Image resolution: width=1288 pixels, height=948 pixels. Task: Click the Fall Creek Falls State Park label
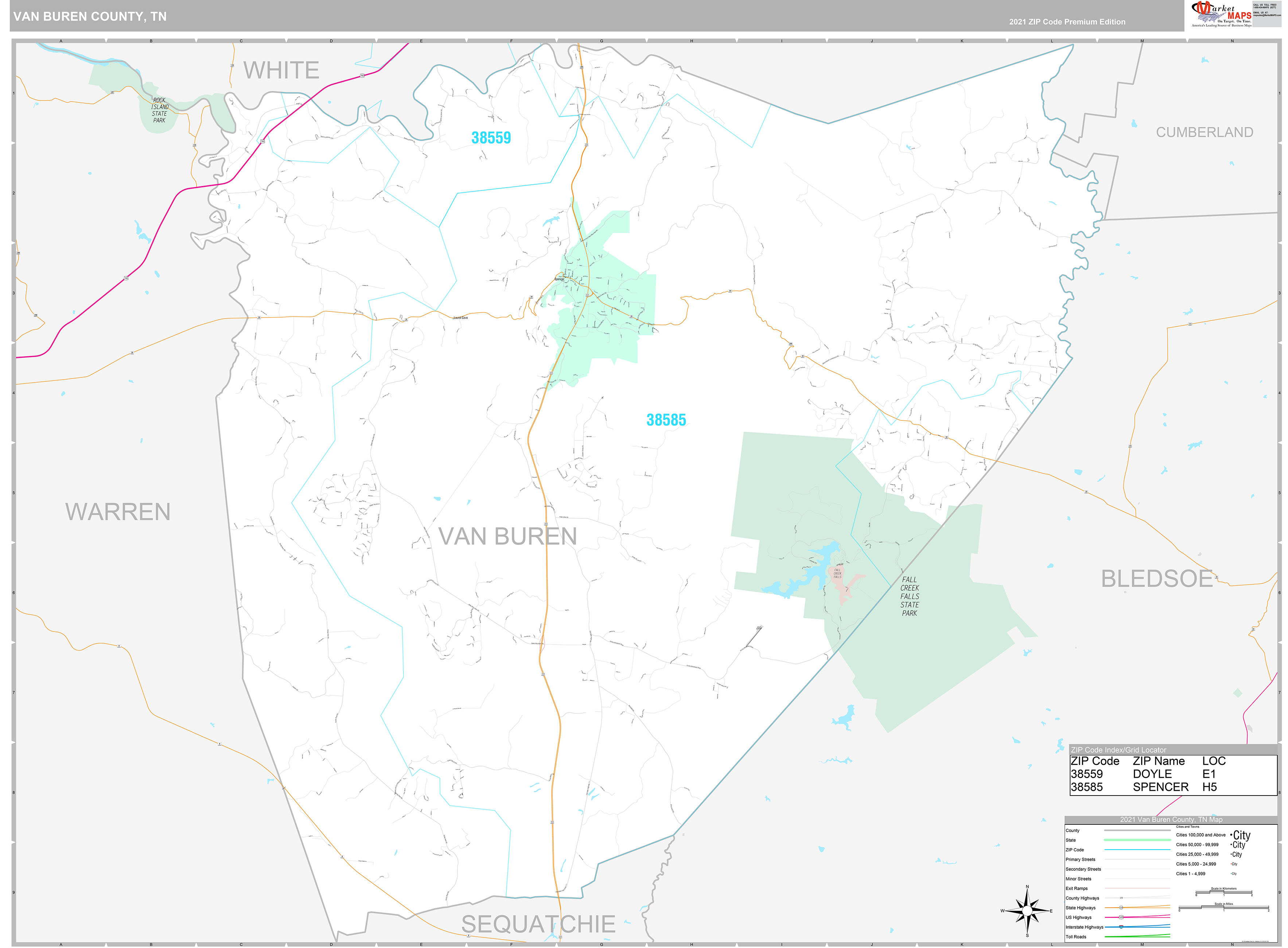pyautogui.click(x=909, y=597)
